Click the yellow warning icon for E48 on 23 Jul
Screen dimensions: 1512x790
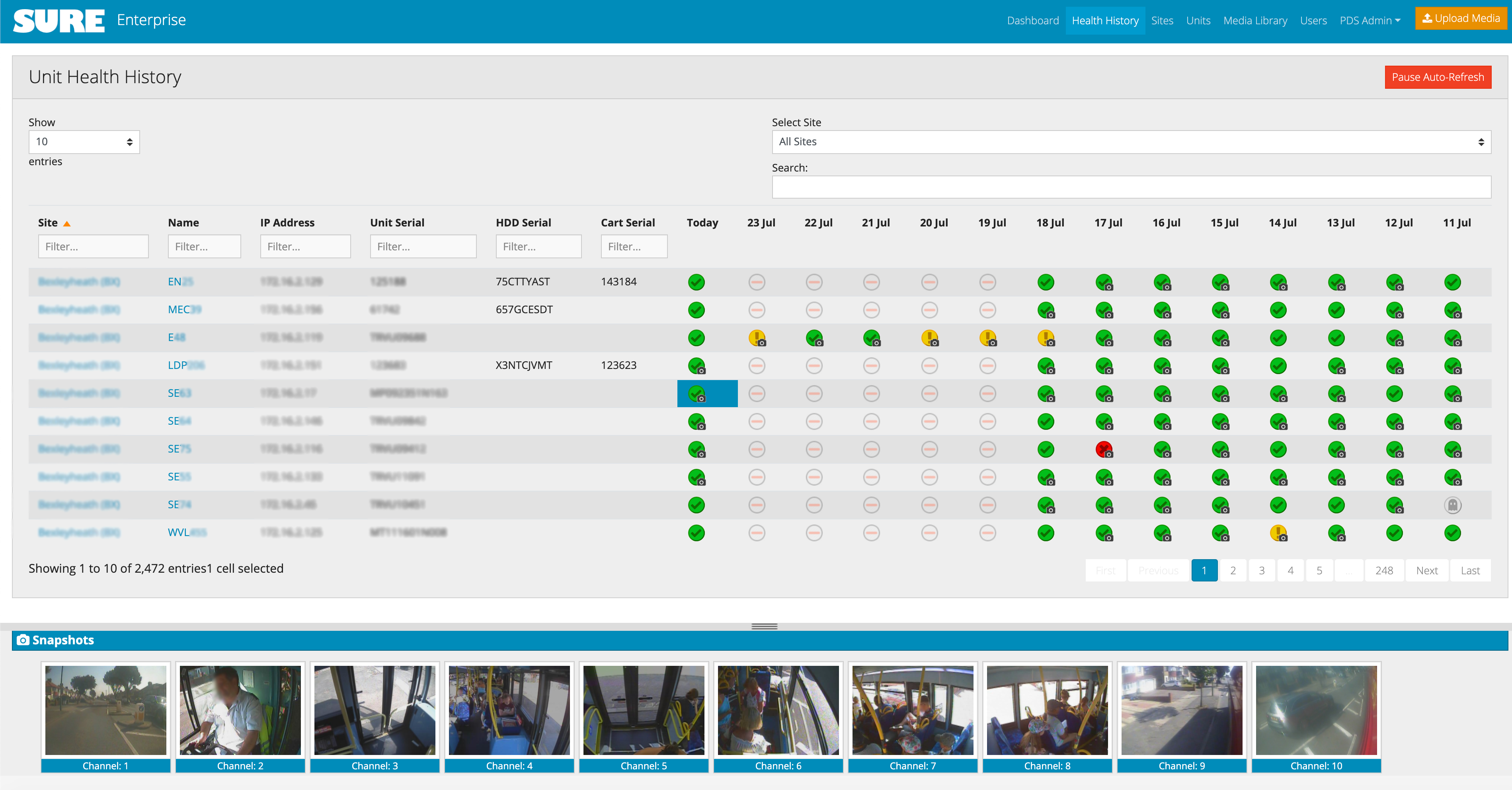[x=757, y=337]
